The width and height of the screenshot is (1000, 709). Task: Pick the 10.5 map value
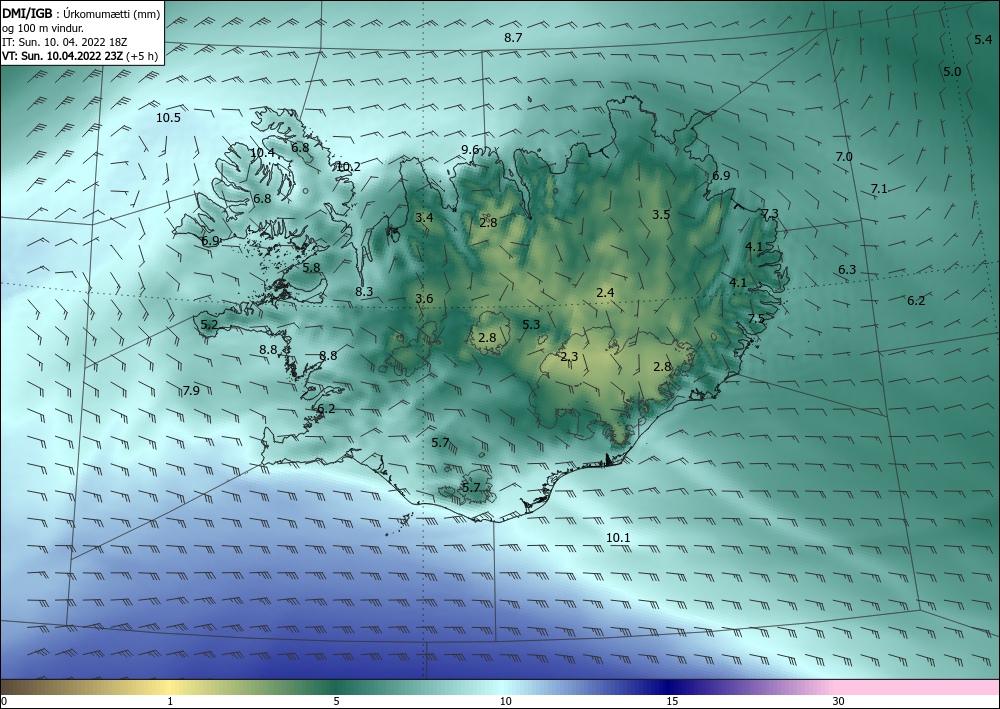[168, 117]
